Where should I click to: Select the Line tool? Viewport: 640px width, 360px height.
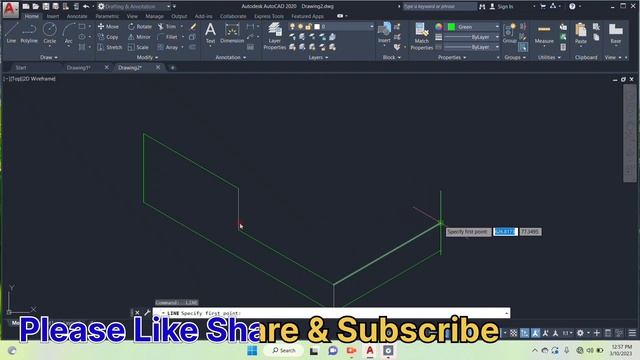click(x=11, y=33)
